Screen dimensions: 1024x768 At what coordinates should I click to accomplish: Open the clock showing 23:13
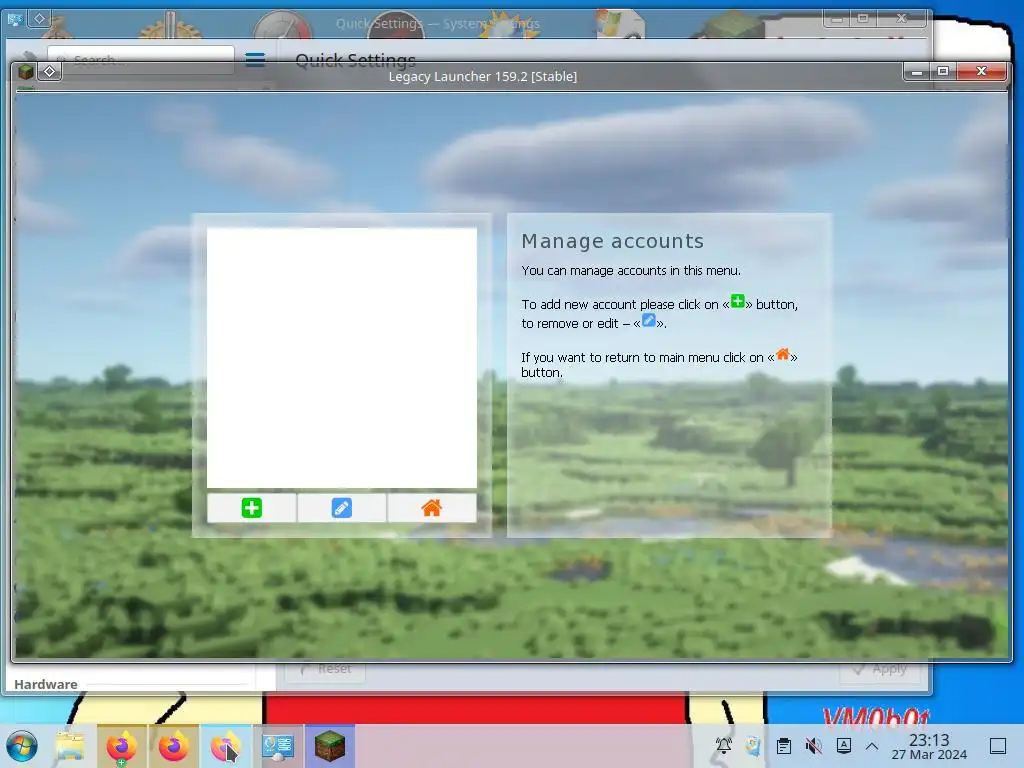[x=929, y=746]
